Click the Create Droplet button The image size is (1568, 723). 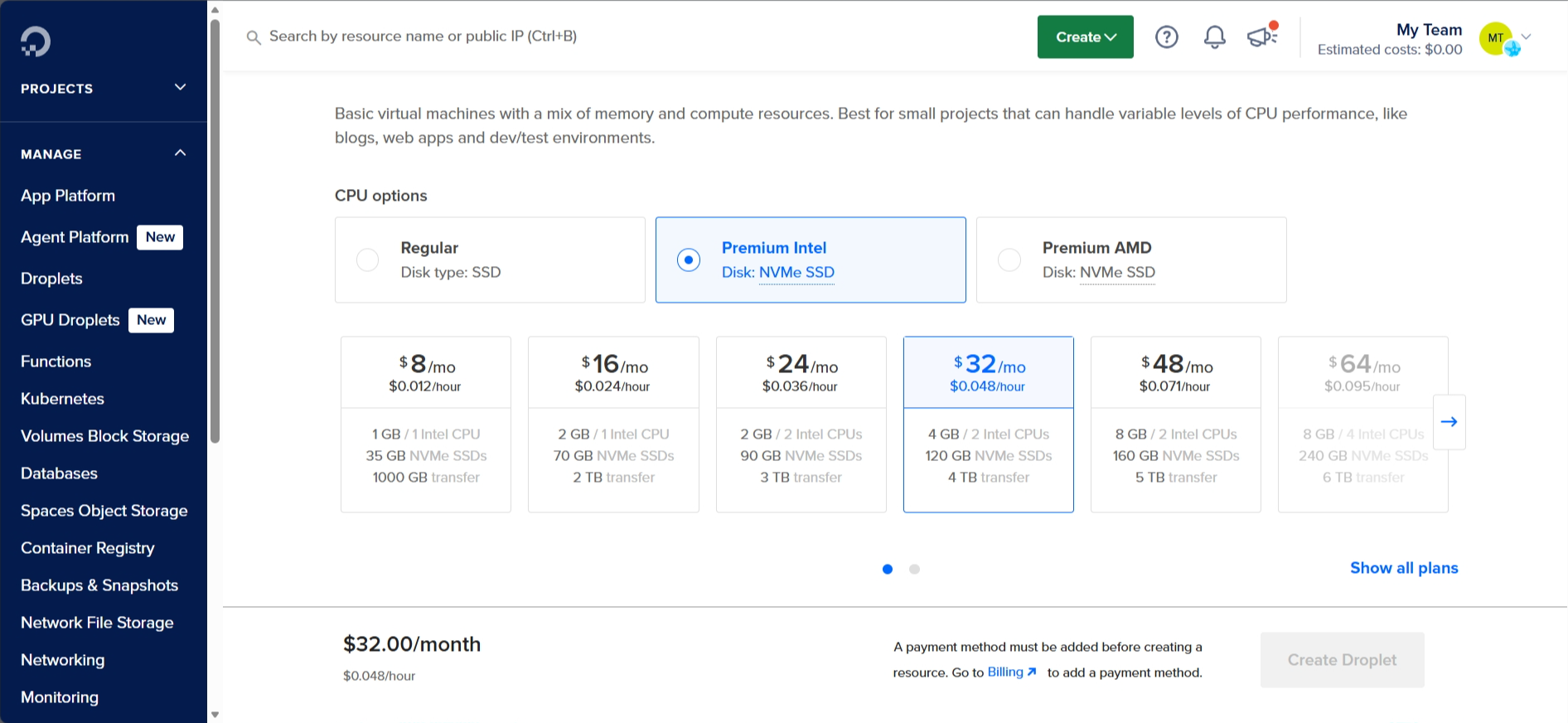(1342, 660)
